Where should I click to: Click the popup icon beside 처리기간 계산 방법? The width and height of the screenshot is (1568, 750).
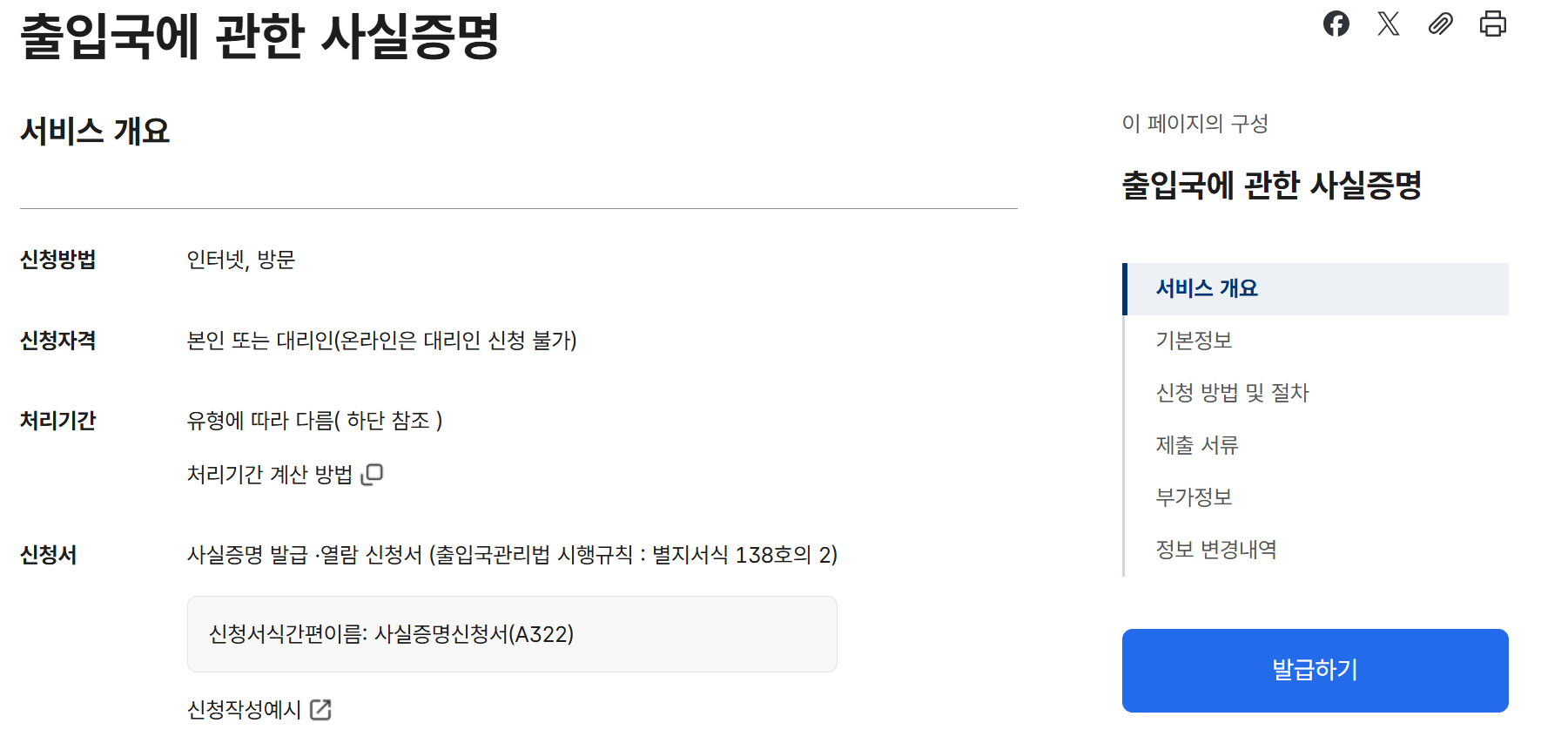373,474
